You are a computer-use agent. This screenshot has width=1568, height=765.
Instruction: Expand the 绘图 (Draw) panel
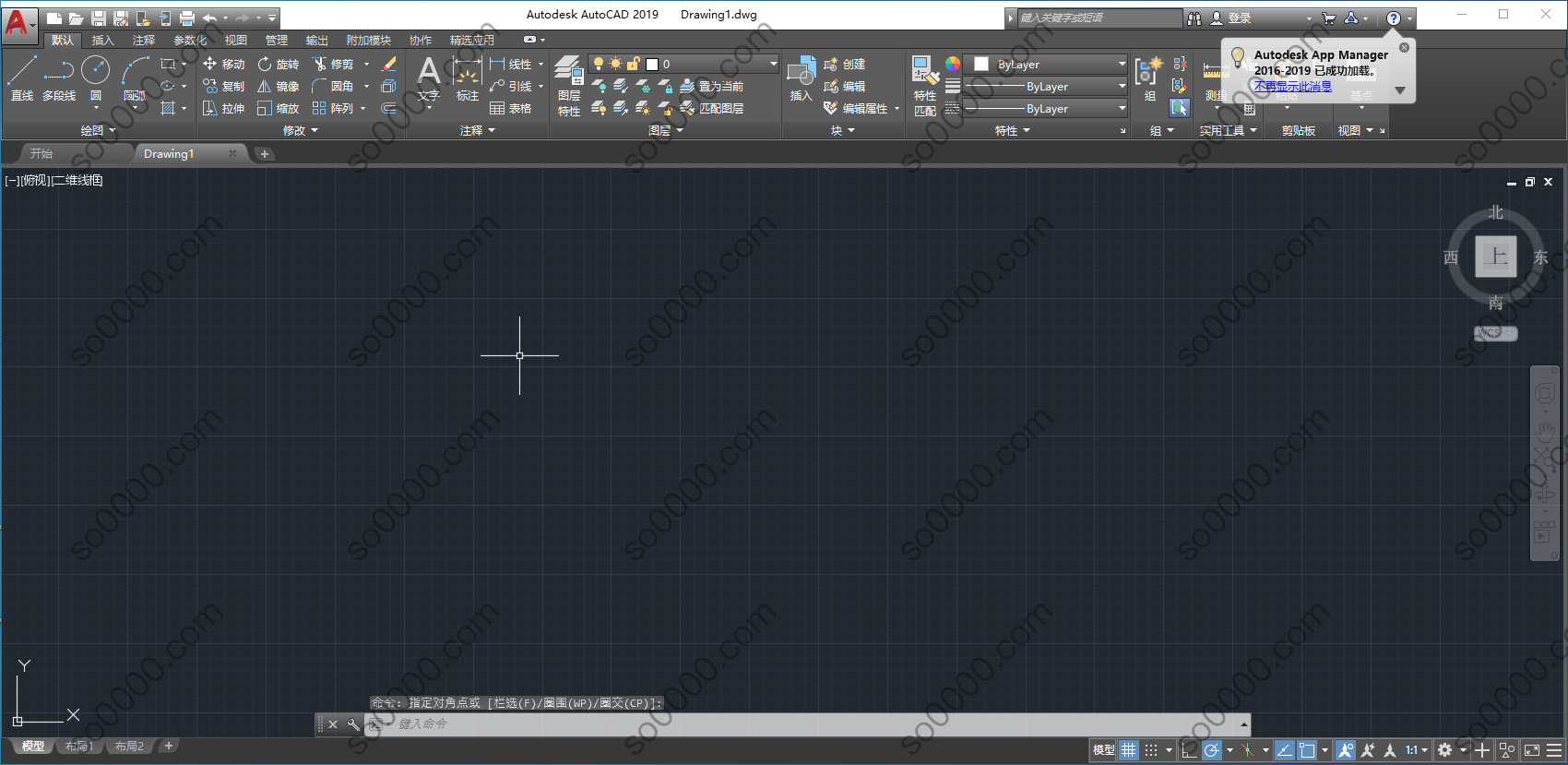click(x=99, y=130)
